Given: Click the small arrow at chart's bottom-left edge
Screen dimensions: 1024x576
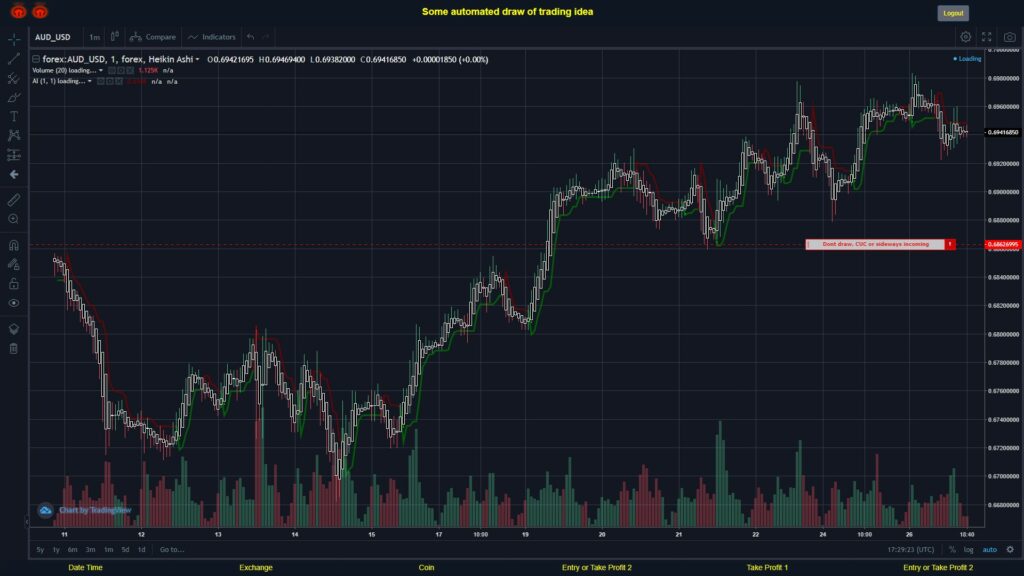Looking at the screenshot, I should (27, 521).
